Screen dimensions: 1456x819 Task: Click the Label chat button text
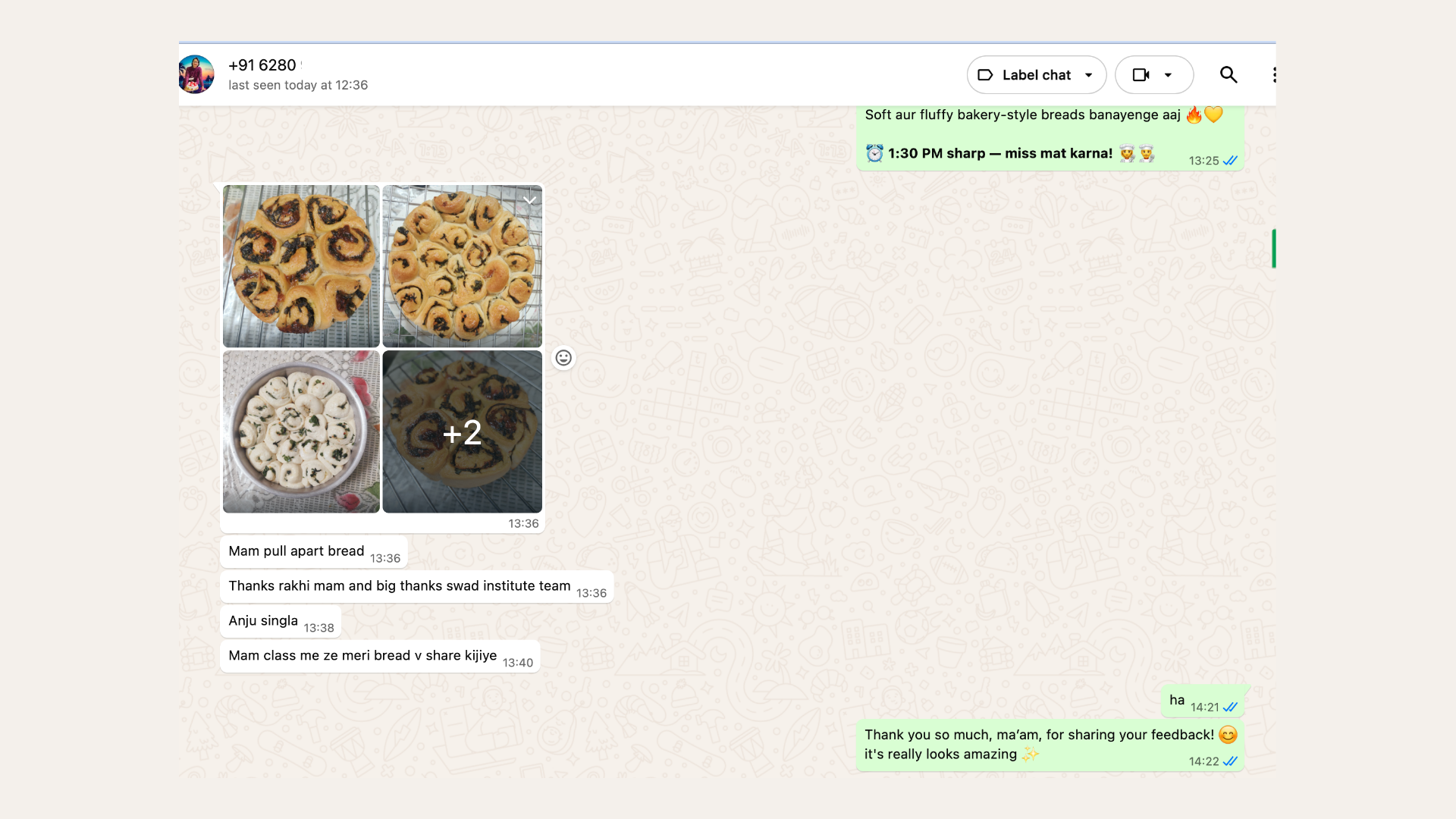(x=1036, y=75)
